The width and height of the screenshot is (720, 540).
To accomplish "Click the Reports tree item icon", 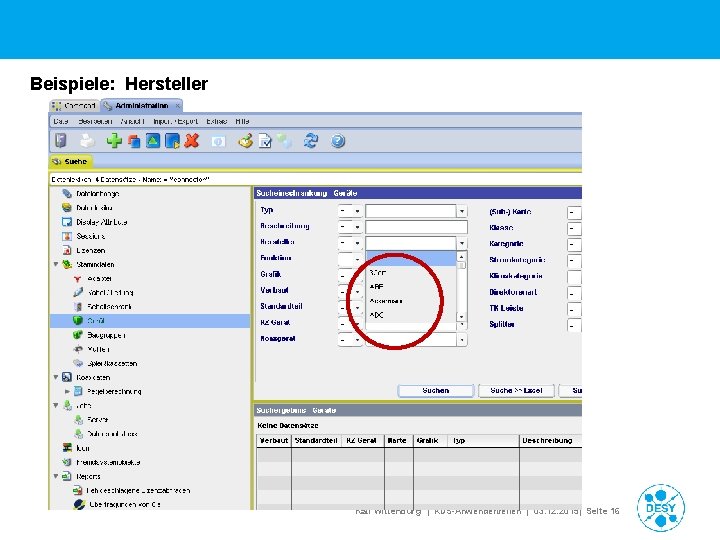I will pyautogui.click(x=67, y=476).
